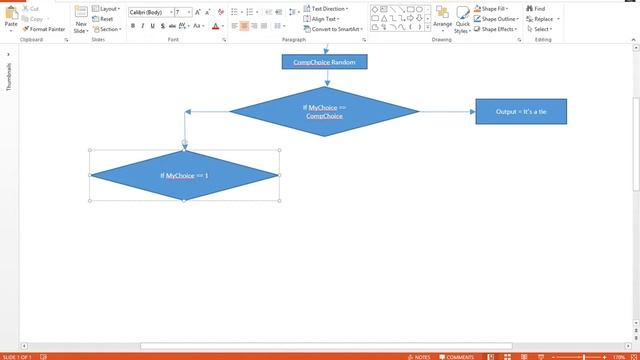Screen dimensions: 640x360
Task: Click the Format Painter tool
Action: 44,29
